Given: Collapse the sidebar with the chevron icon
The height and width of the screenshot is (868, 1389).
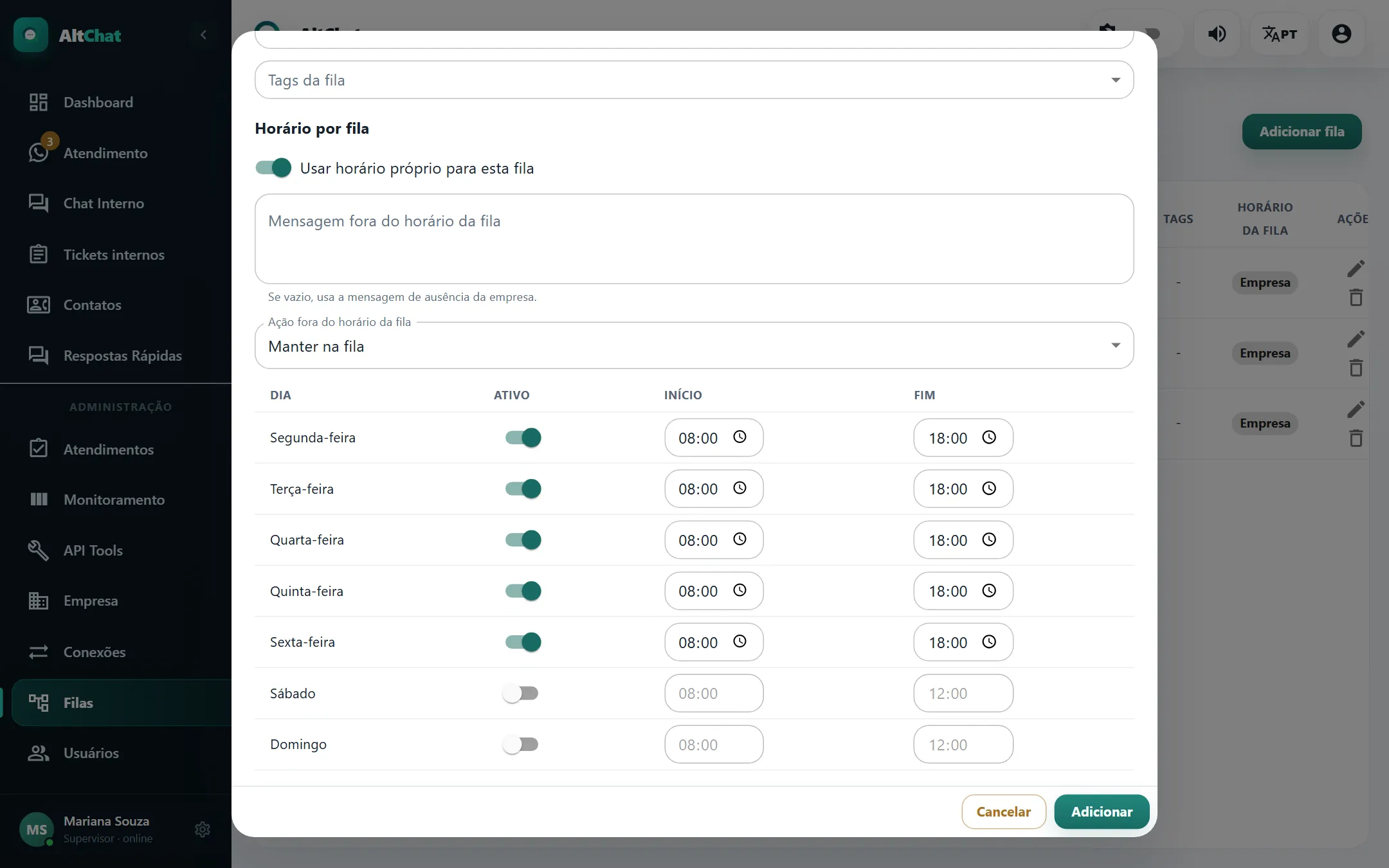Looking at the screenshot, I should [203, 35].
